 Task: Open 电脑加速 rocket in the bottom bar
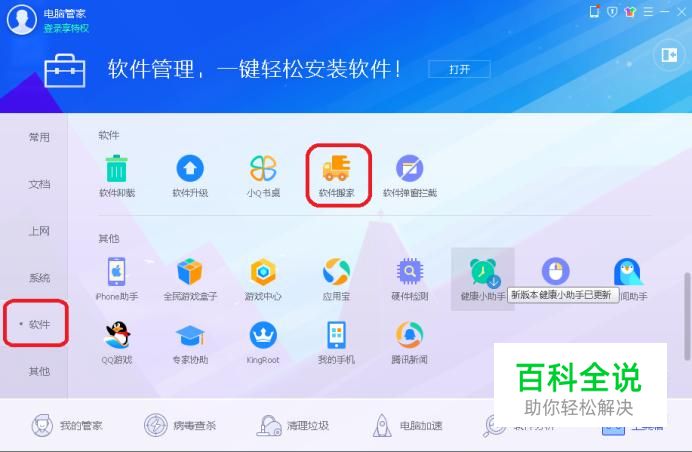(x=407, y=426)
